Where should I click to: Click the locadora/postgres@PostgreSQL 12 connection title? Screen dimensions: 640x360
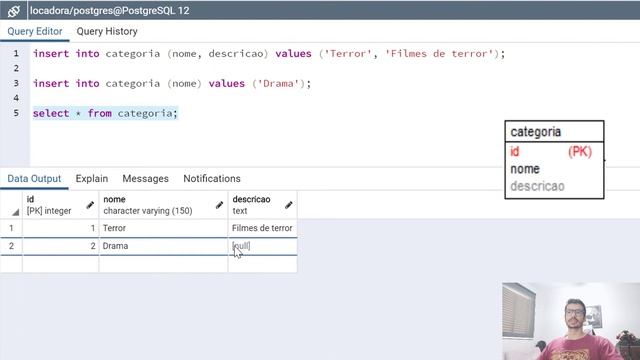tap(109, 11)
